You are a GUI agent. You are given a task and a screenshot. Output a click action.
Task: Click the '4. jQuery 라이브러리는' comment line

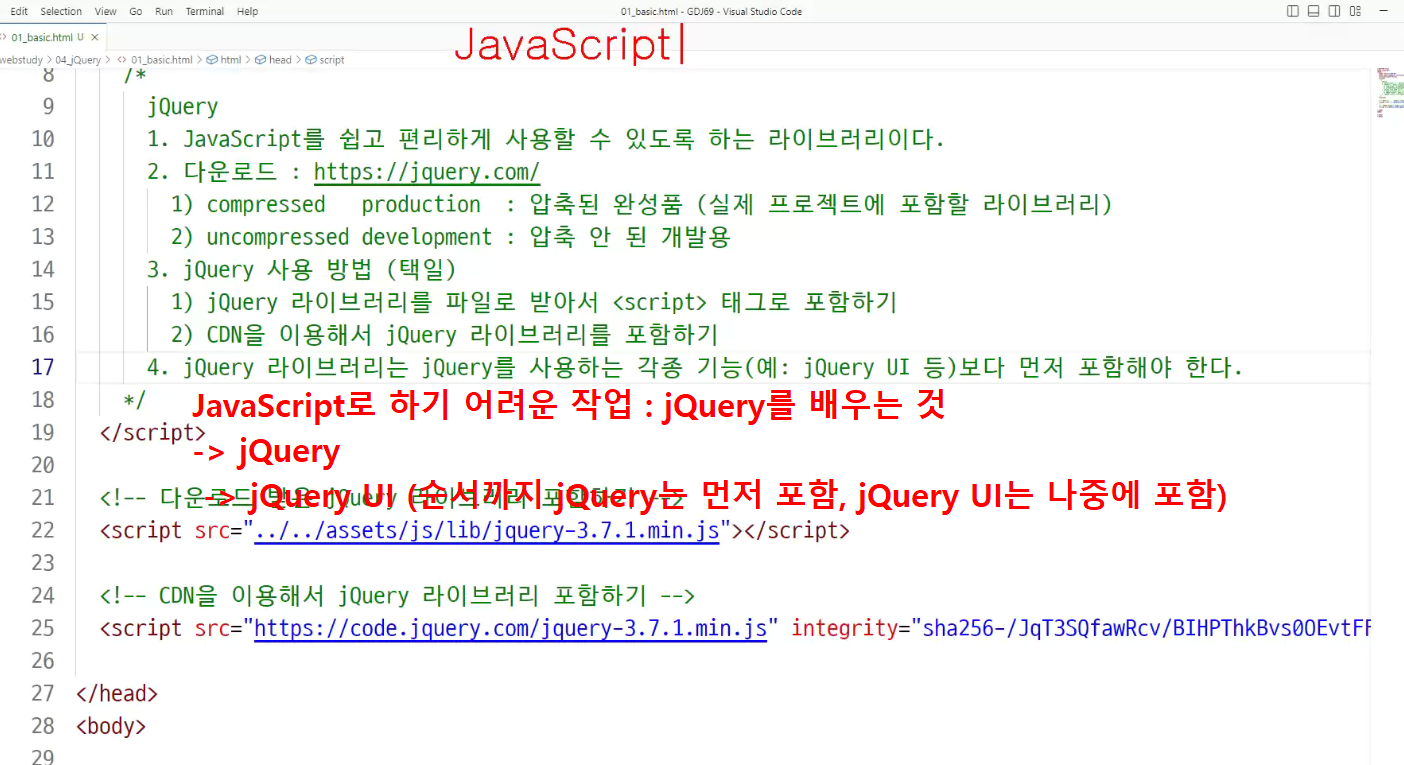pos(695,367)
